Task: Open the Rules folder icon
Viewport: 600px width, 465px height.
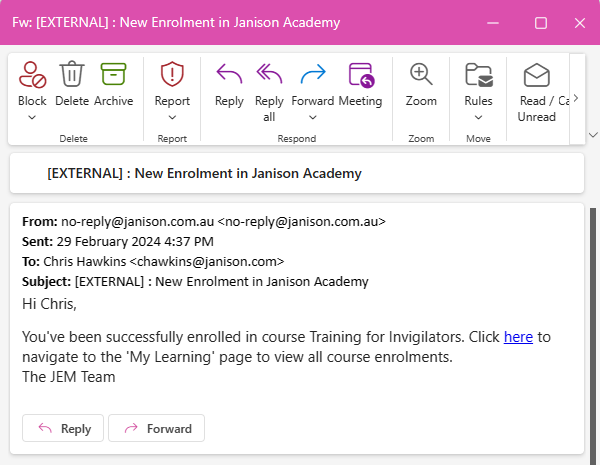Action: [478, 76]
